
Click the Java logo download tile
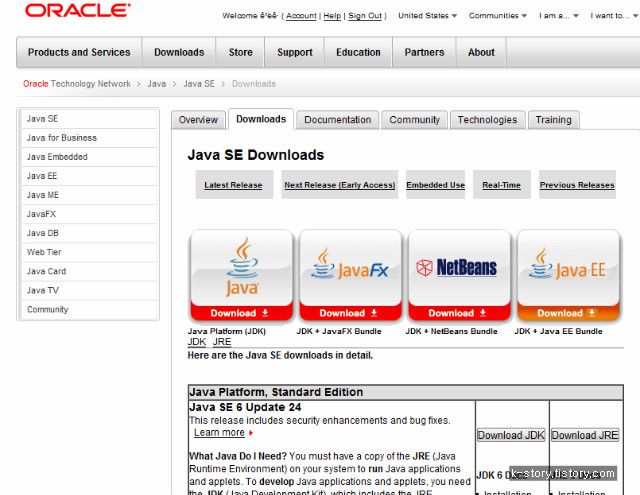coord(242,268)
